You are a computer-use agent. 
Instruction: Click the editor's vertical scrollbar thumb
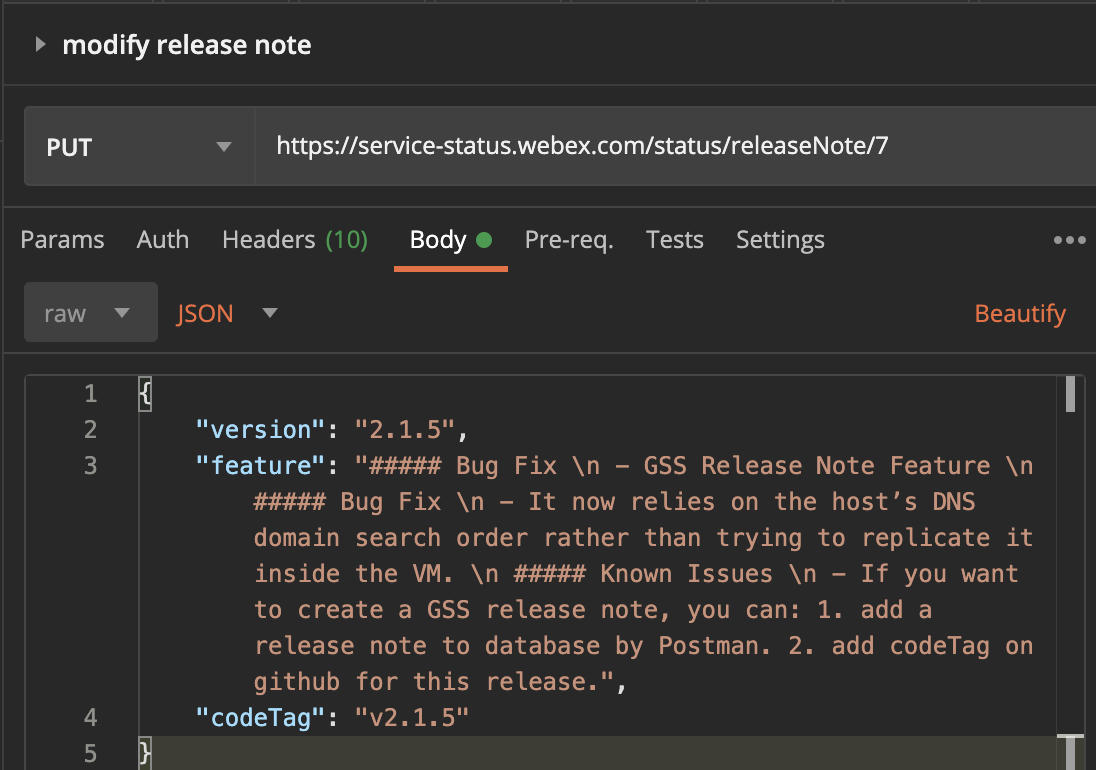point(1070,394)
